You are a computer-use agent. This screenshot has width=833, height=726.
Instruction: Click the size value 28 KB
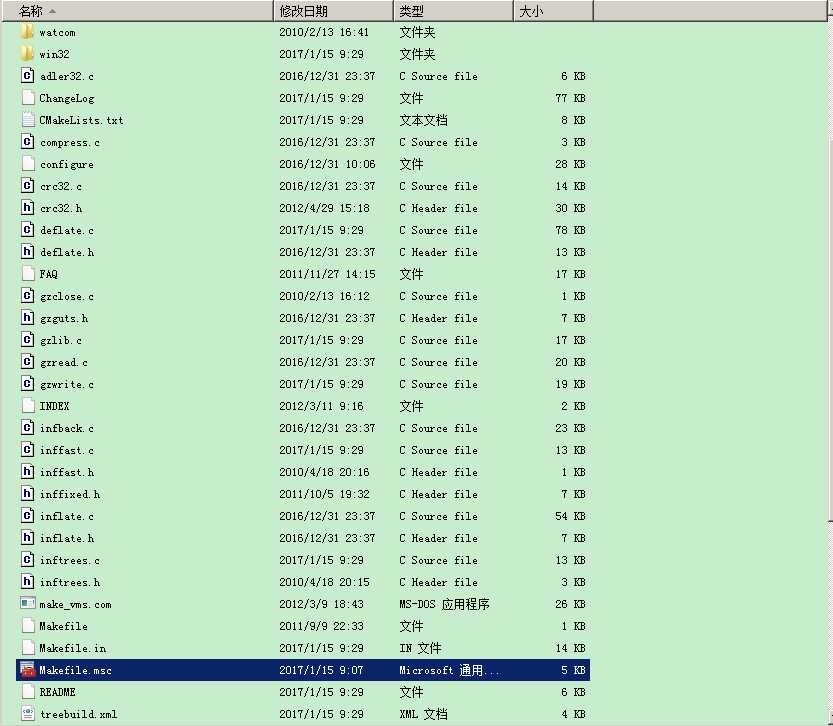click(x=571, y=164)
